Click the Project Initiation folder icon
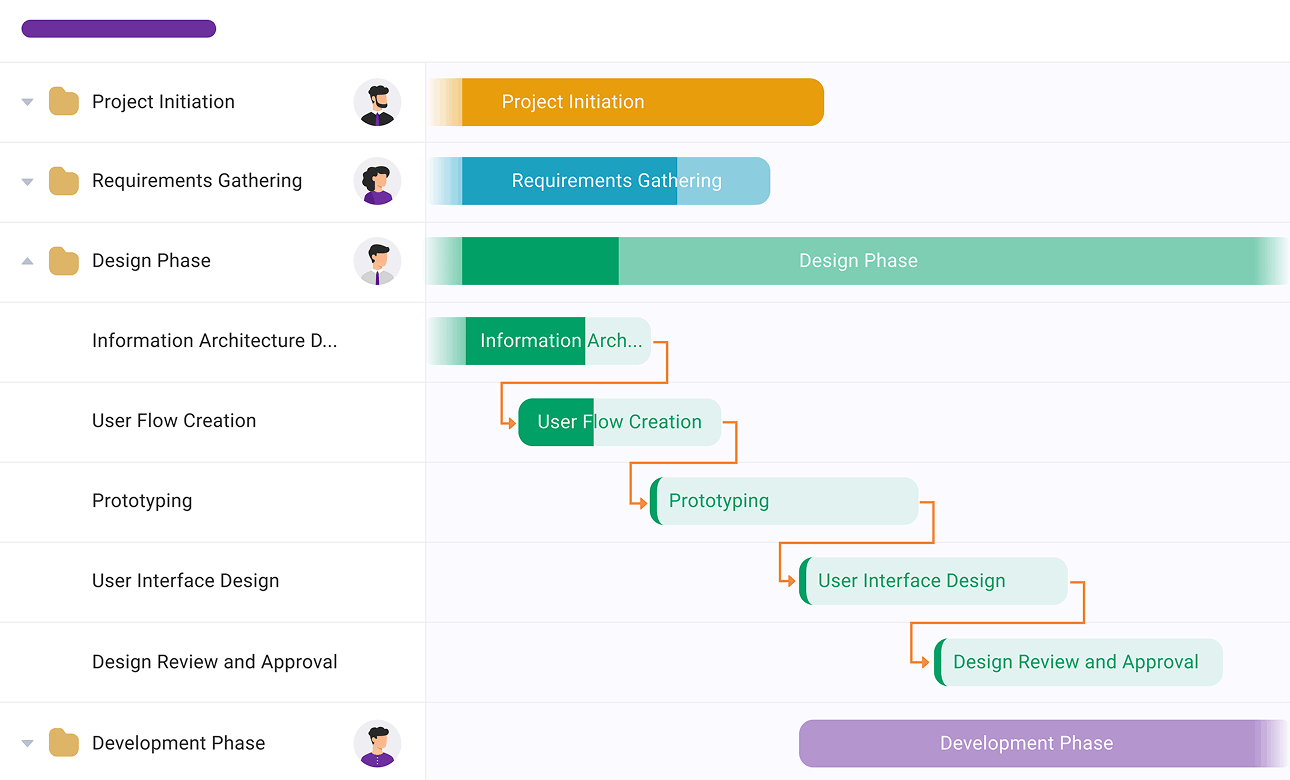 [64, 102]
